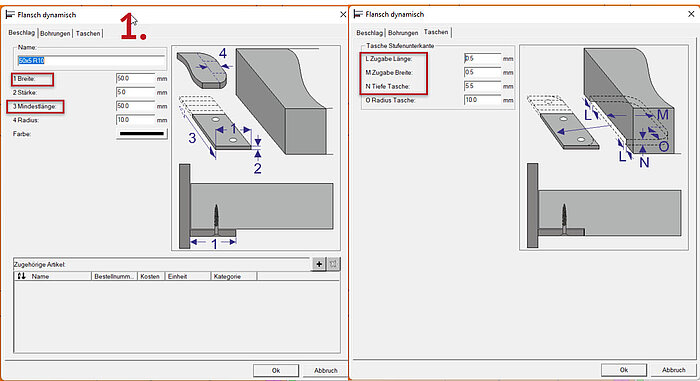Click the Zugehörige Artikel heading
The height and width of the screenshot is (381, 700).
pos(40,264)
